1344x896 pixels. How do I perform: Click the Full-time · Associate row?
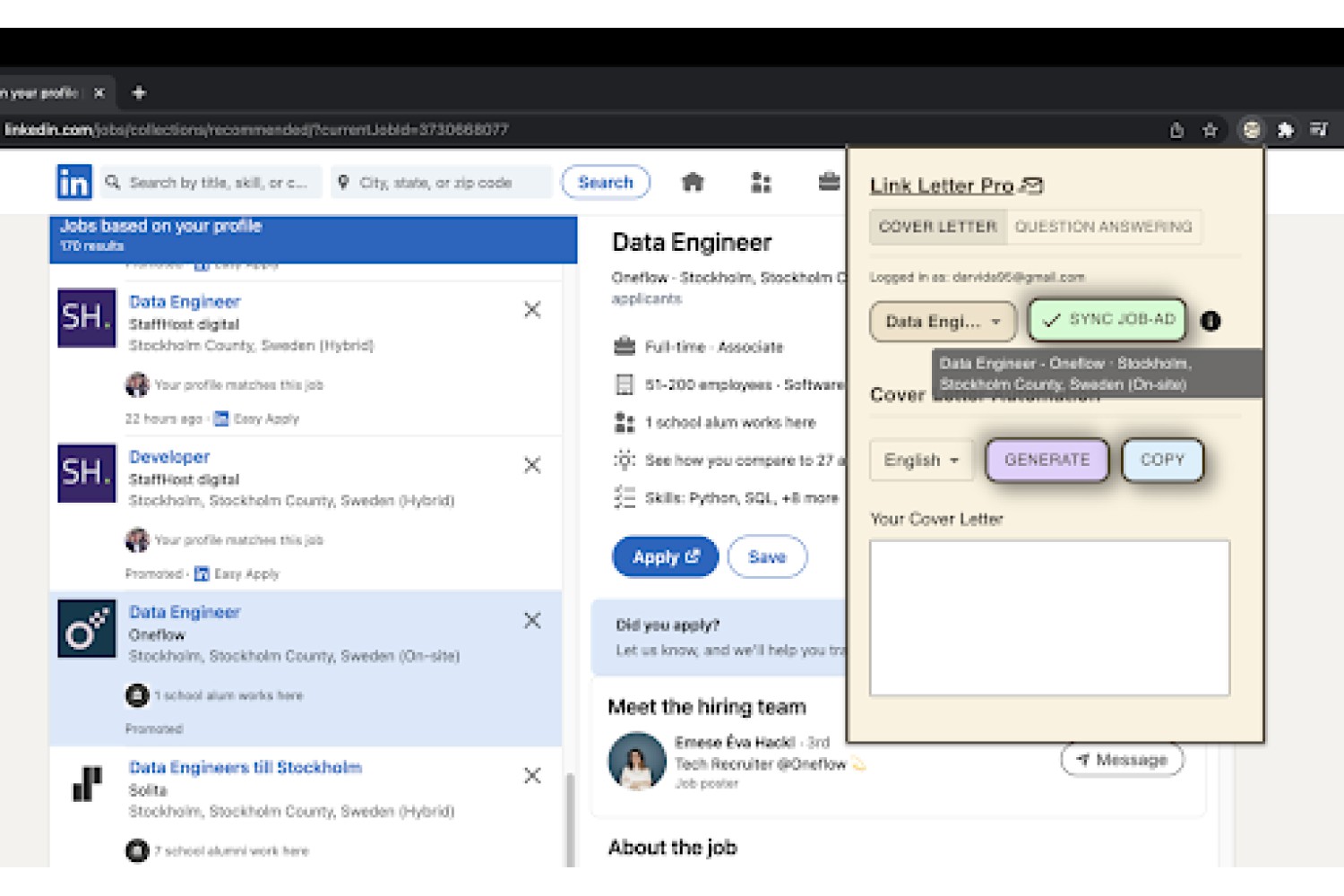699,347
